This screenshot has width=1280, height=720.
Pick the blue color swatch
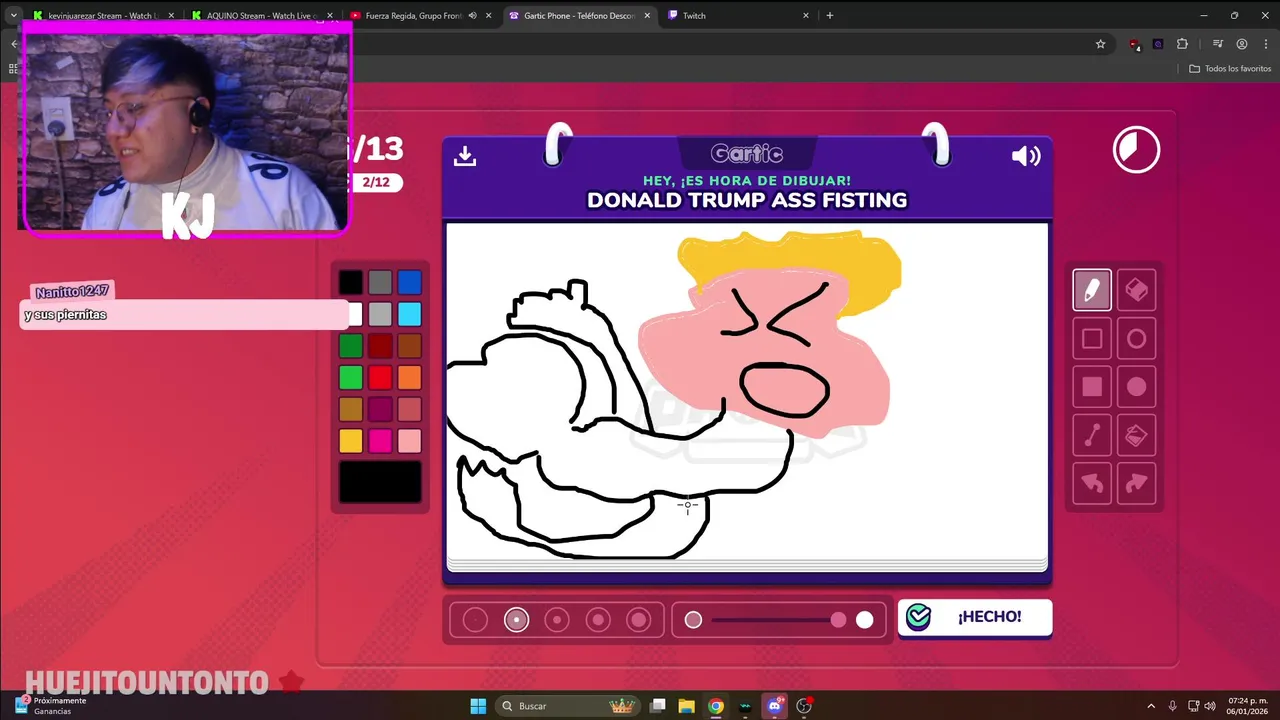pyautogui.click(x=409, y=282)
